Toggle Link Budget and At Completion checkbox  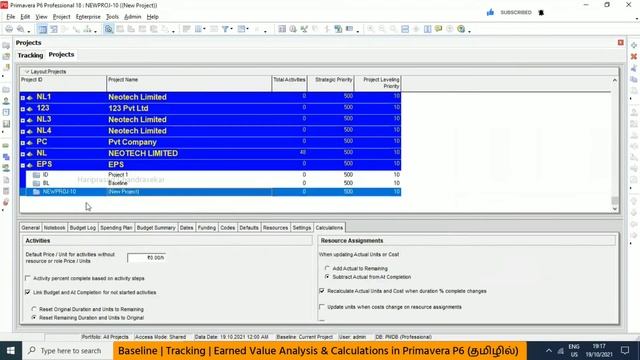28,292
